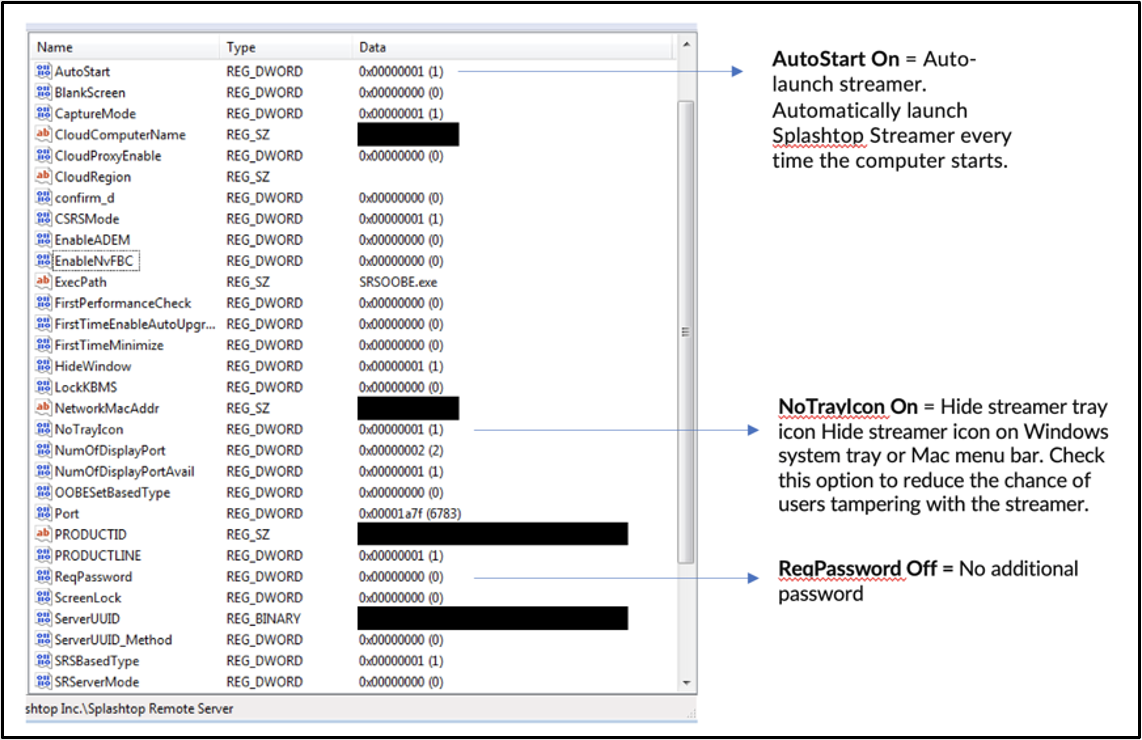Select the NumOfDisplayPortAvail entry name
The image size is (1142, 740).
125,472
